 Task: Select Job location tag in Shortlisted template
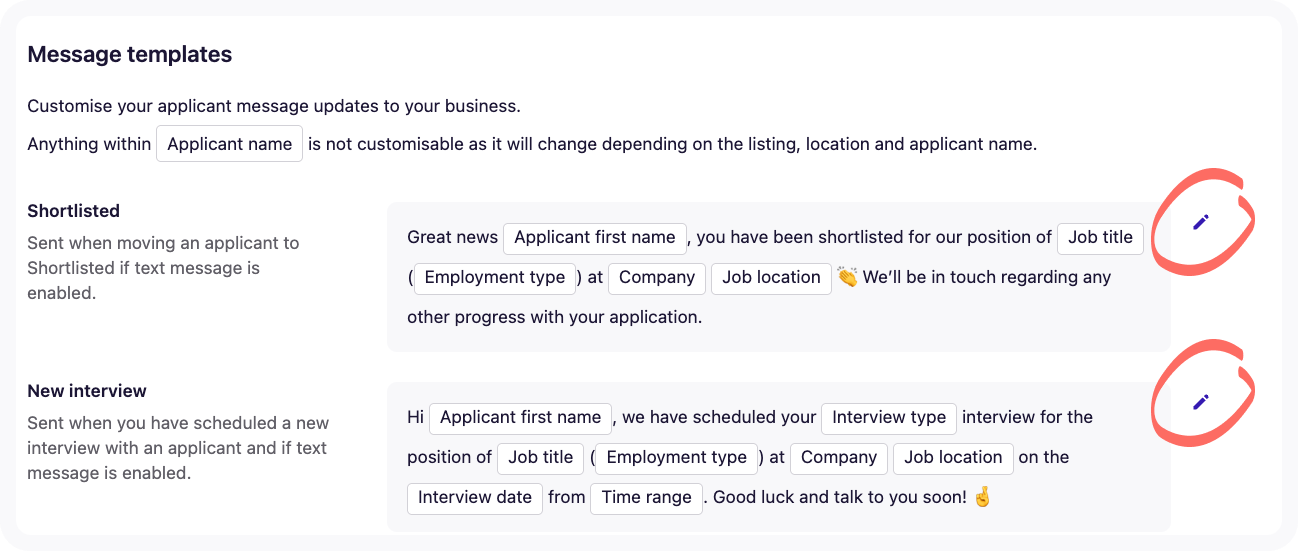(x=771, y=277)
